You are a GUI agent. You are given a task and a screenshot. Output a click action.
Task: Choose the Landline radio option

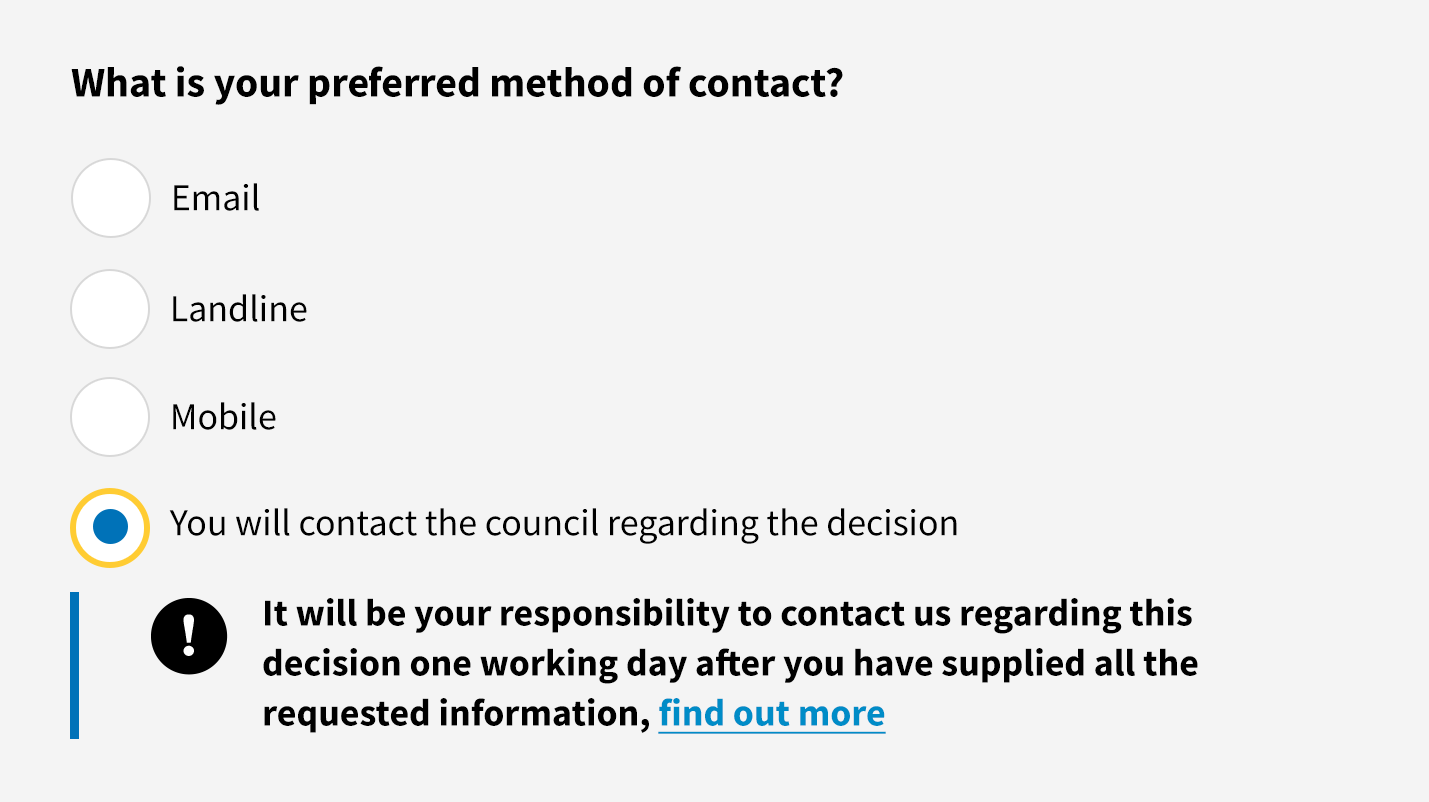point(111,309)
